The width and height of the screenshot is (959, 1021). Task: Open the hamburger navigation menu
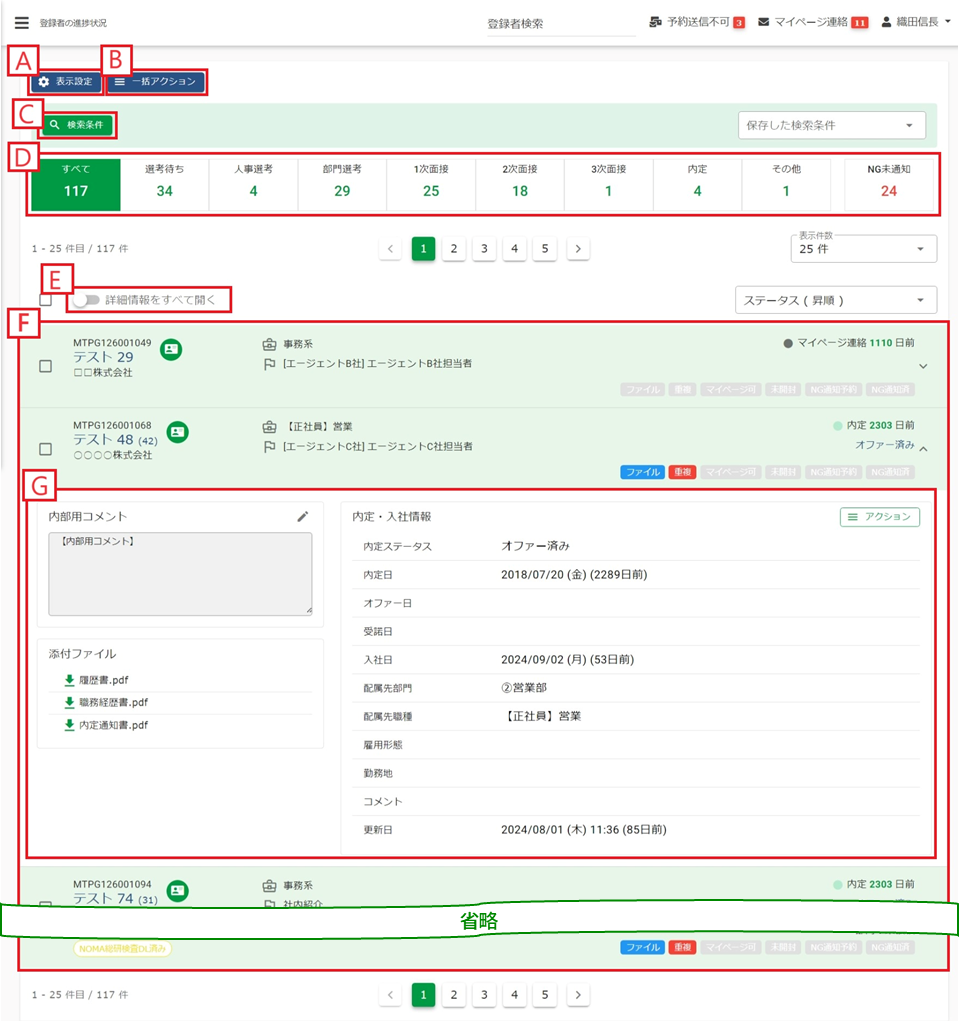[22, 22]
